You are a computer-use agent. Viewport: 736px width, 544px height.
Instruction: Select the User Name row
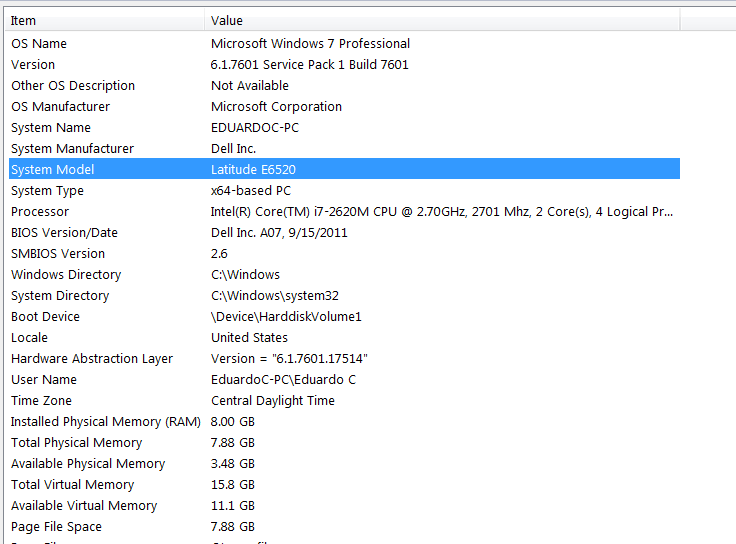(44, 380)
